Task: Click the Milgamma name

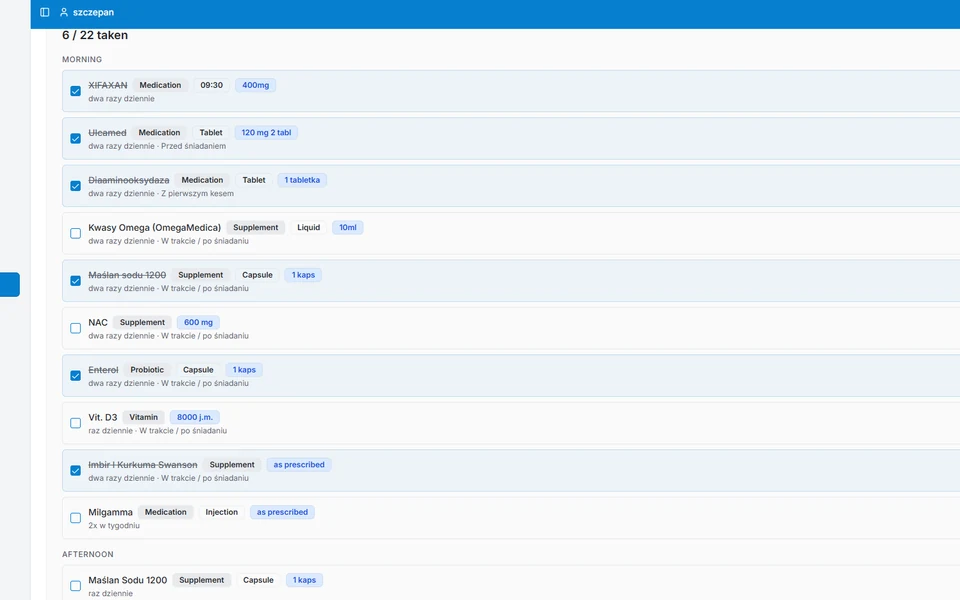Action: pos(110,512)
